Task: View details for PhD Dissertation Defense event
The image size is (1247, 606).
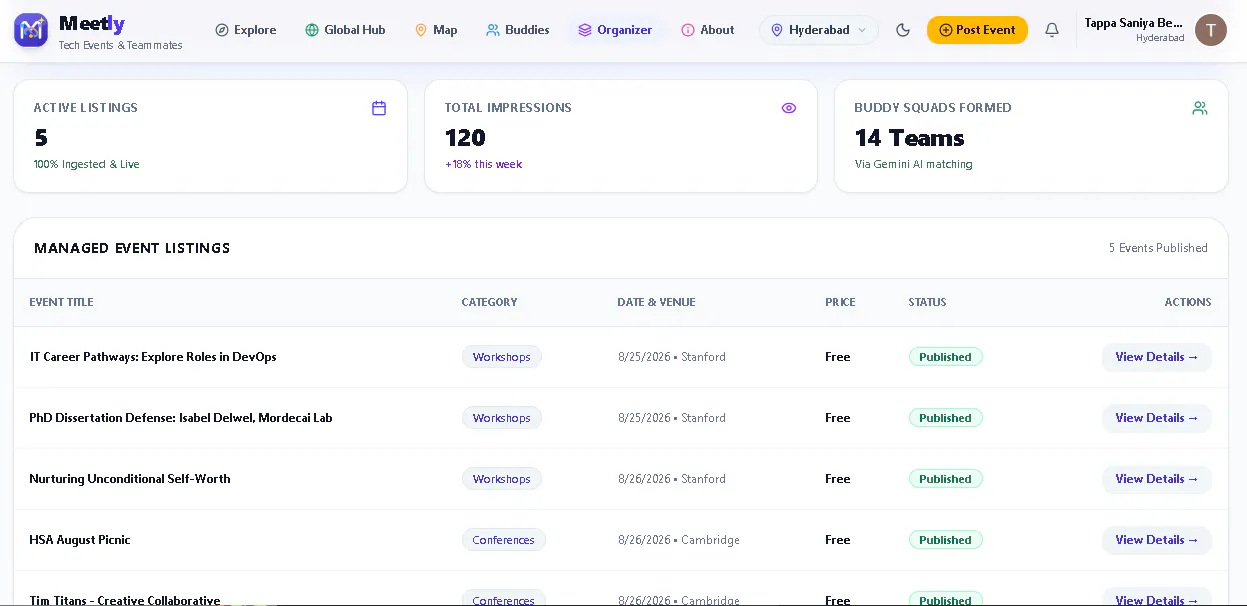Action: click(x=1157, y=418)
